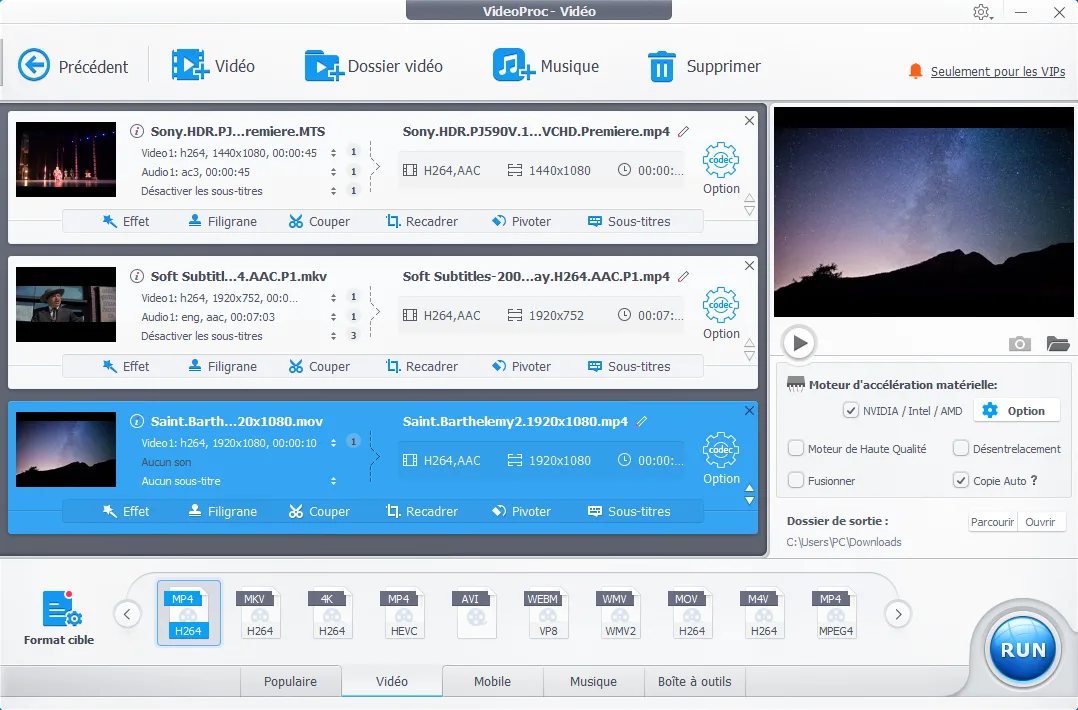Select the Soft Subtitles video thumbnail
Screen dimensions: 1078x710
point(66,304)
